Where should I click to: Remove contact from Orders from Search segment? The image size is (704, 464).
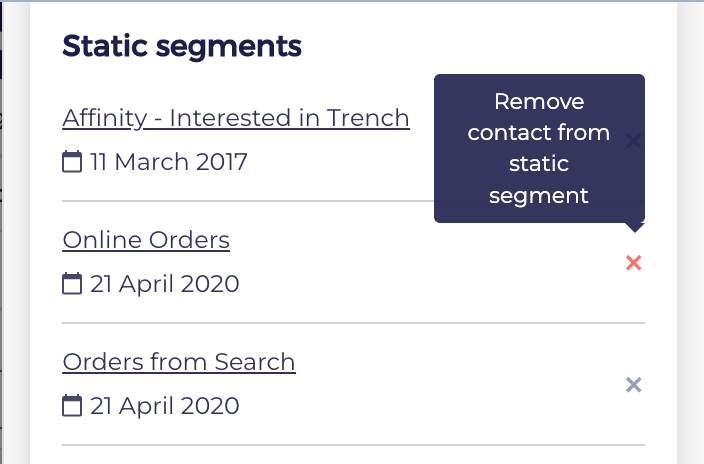coord(634,385)
